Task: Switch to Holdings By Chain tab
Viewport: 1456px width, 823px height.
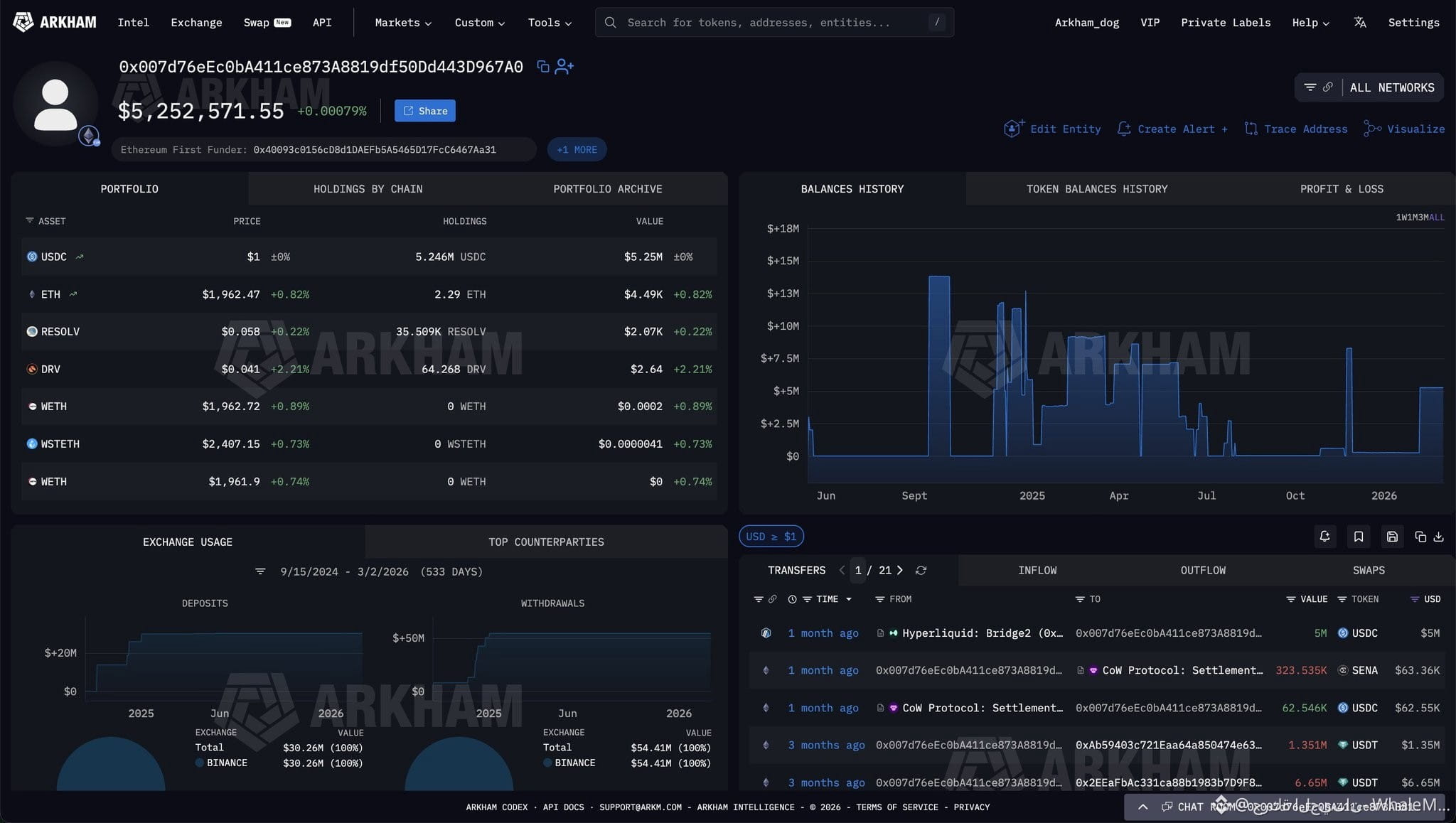Action: (368, 189)
